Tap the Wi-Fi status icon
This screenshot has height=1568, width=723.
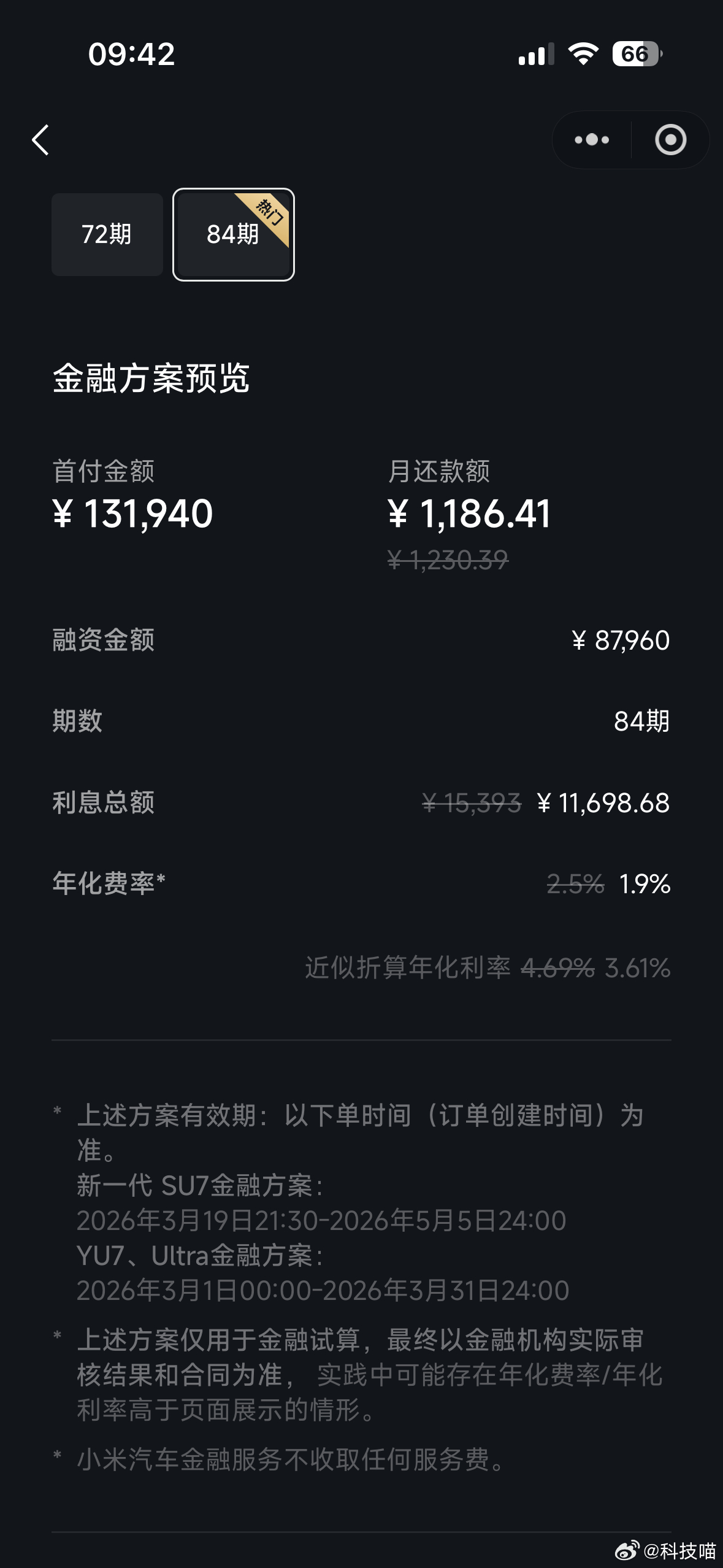click(583, 54)
